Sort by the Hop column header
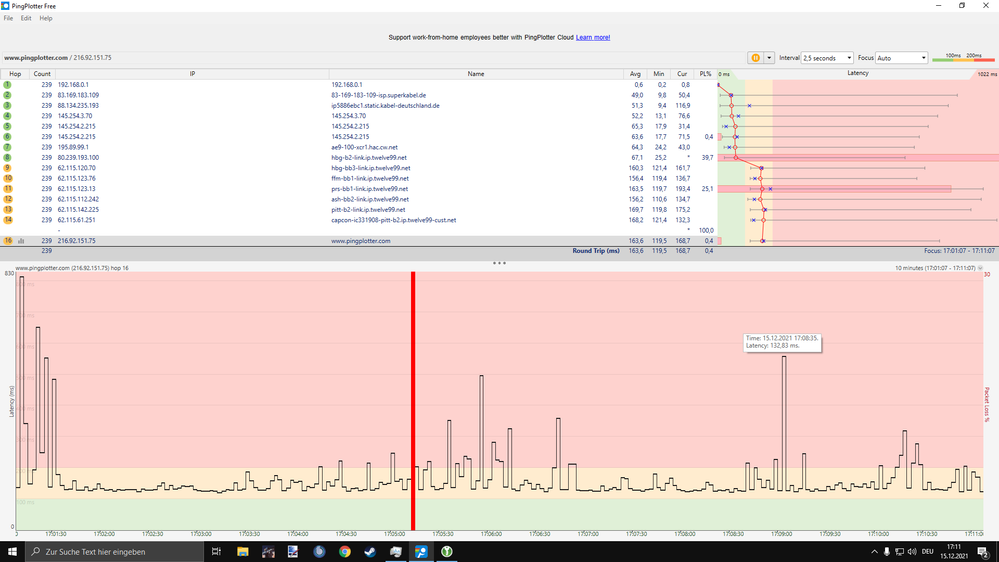 pos(15,74)
